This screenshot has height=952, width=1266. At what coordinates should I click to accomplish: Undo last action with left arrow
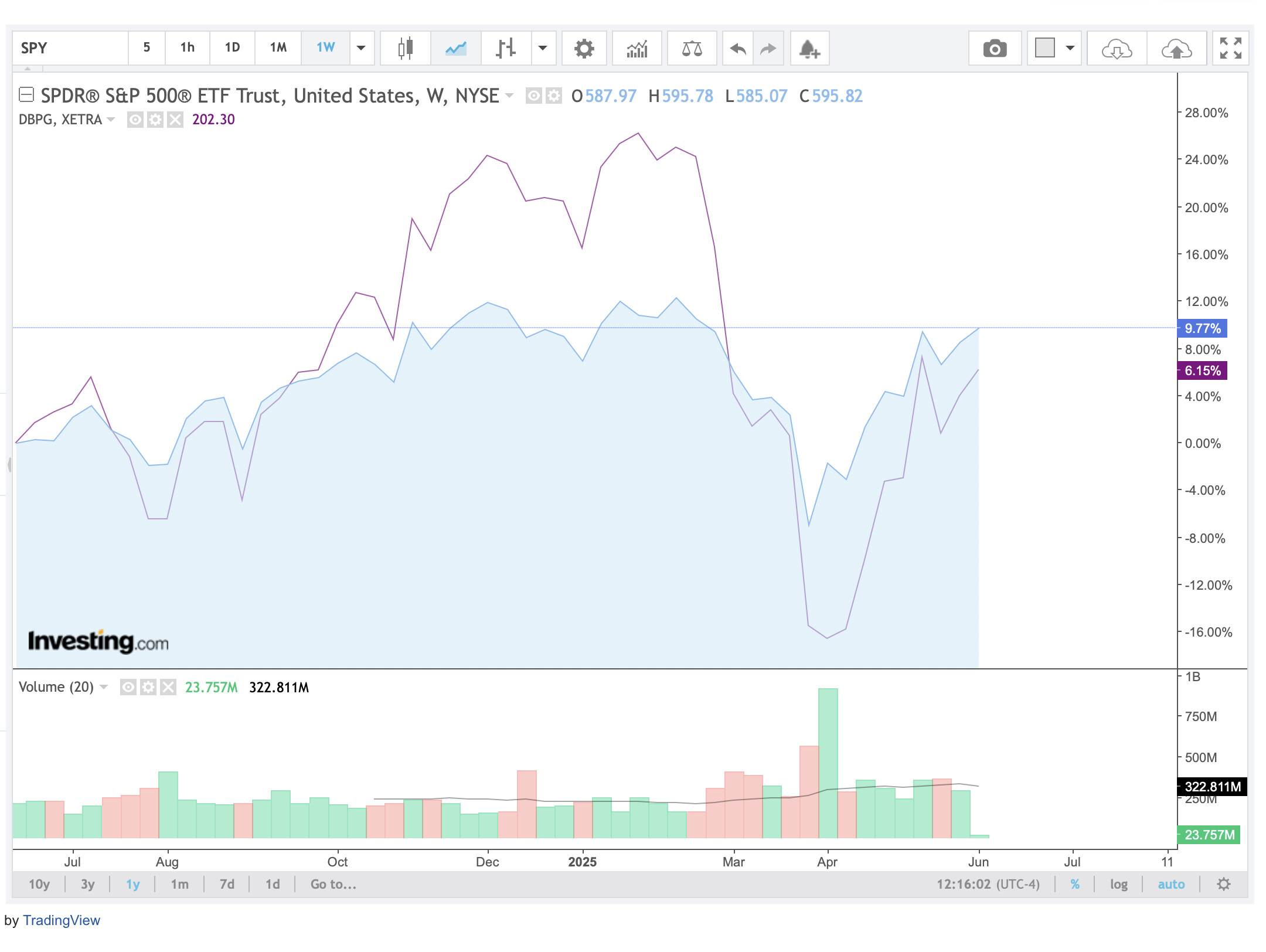[738, 48]
